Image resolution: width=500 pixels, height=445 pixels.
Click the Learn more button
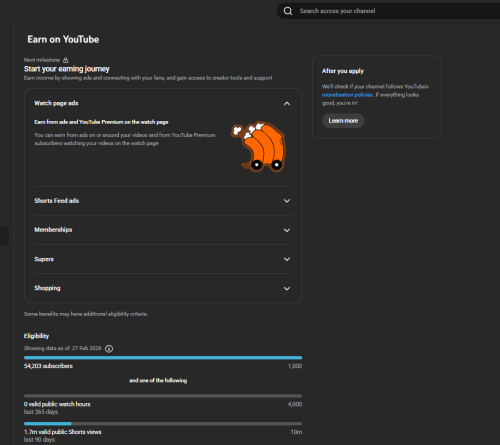[343, 121]
